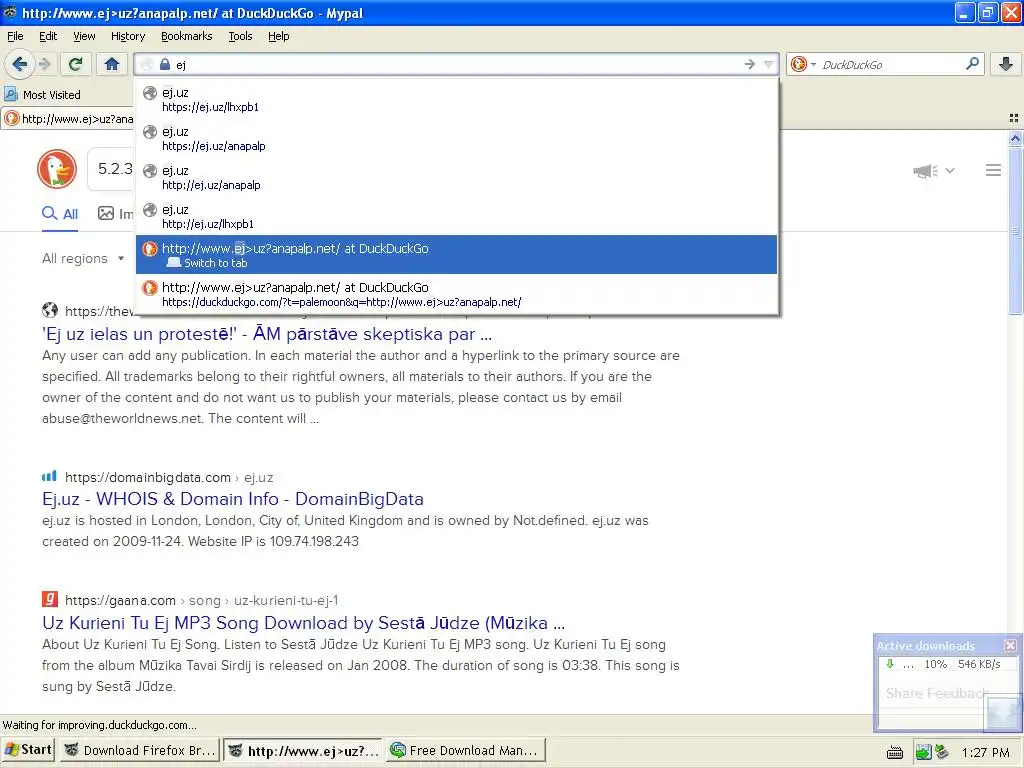Screen dimensions: 1024x768
Task: Open the DuckDuckGo hamburger menu
Action: 993,170
